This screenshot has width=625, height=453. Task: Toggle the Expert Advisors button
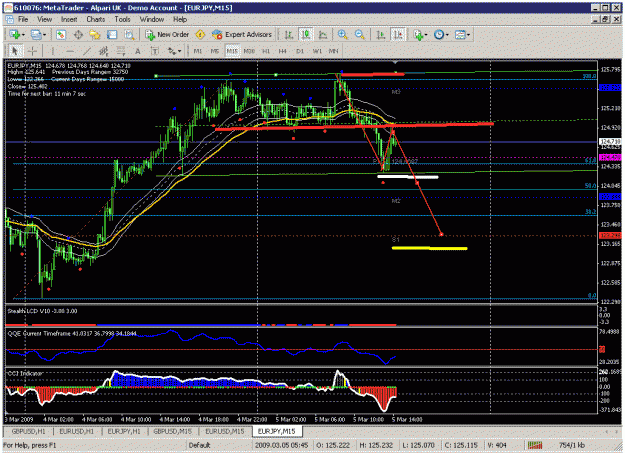[x=242, y=35]
